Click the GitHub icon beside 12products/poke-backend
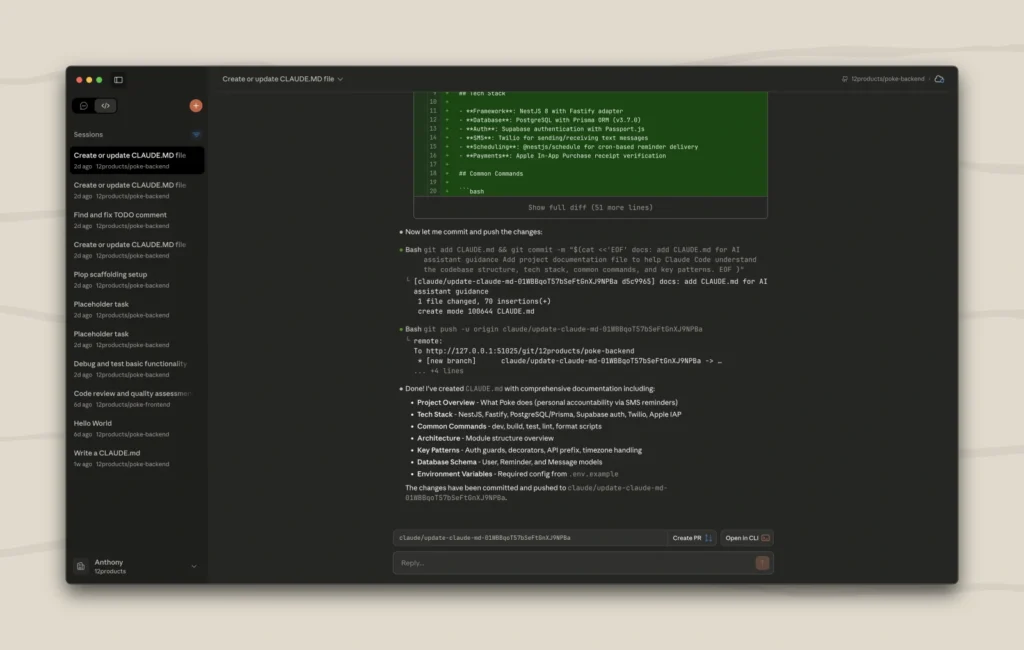The height and width of the screenshot is (650, 1024). point(844,78)
